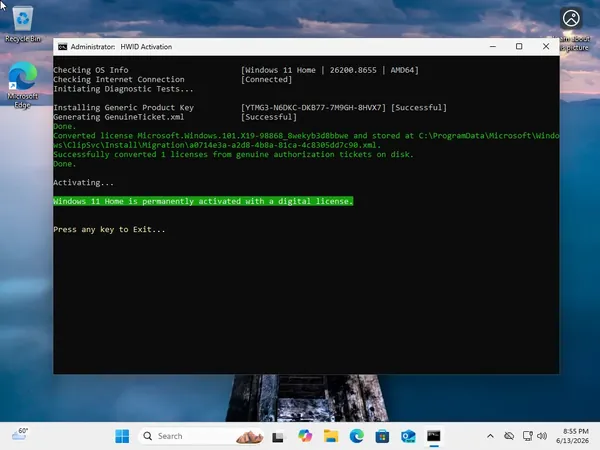
Task: Click the taskbar Search box
Action: pos(201,436)
